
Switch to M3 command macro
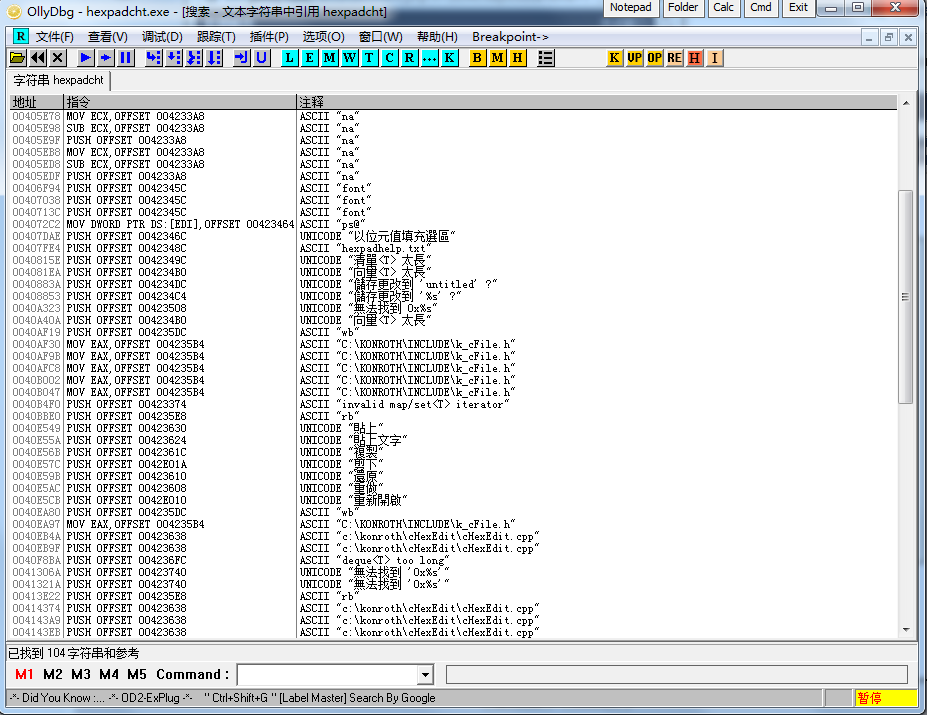point(81,674)
